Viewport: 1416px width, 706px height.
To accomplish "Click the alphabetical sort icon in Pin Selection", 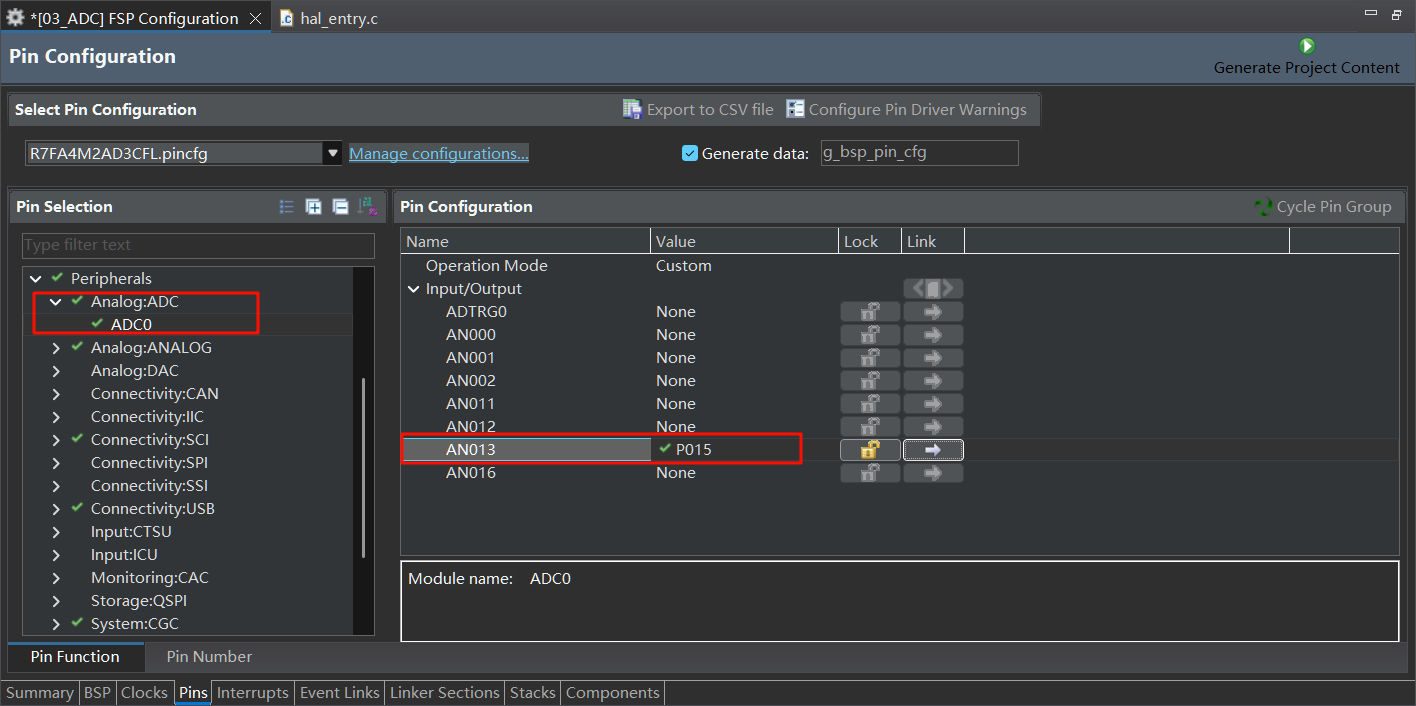I will [x=367, y=207].
